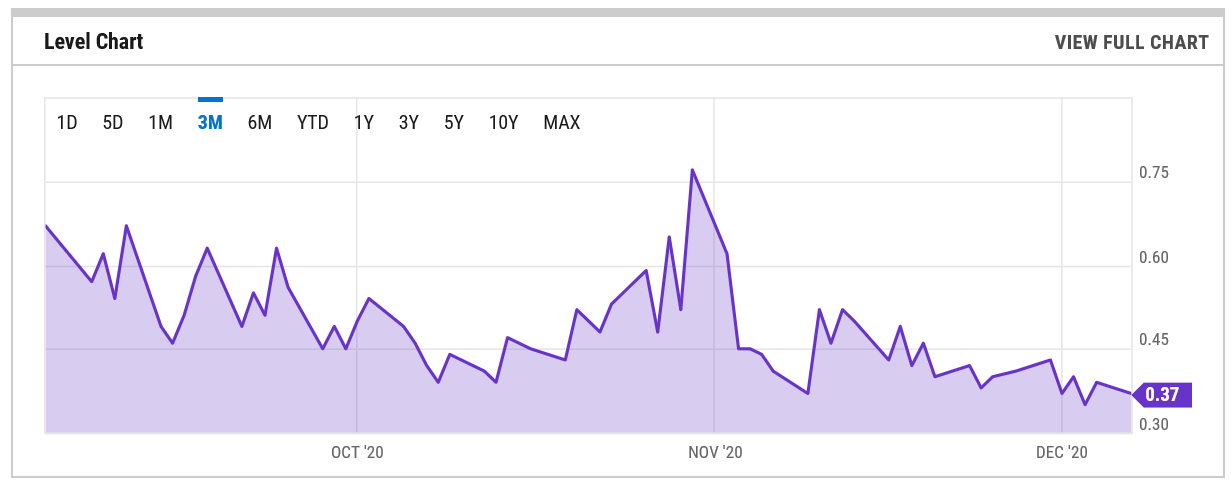Select the active 3M range
The image size is (1232, 487).
(x=210, y=123)
